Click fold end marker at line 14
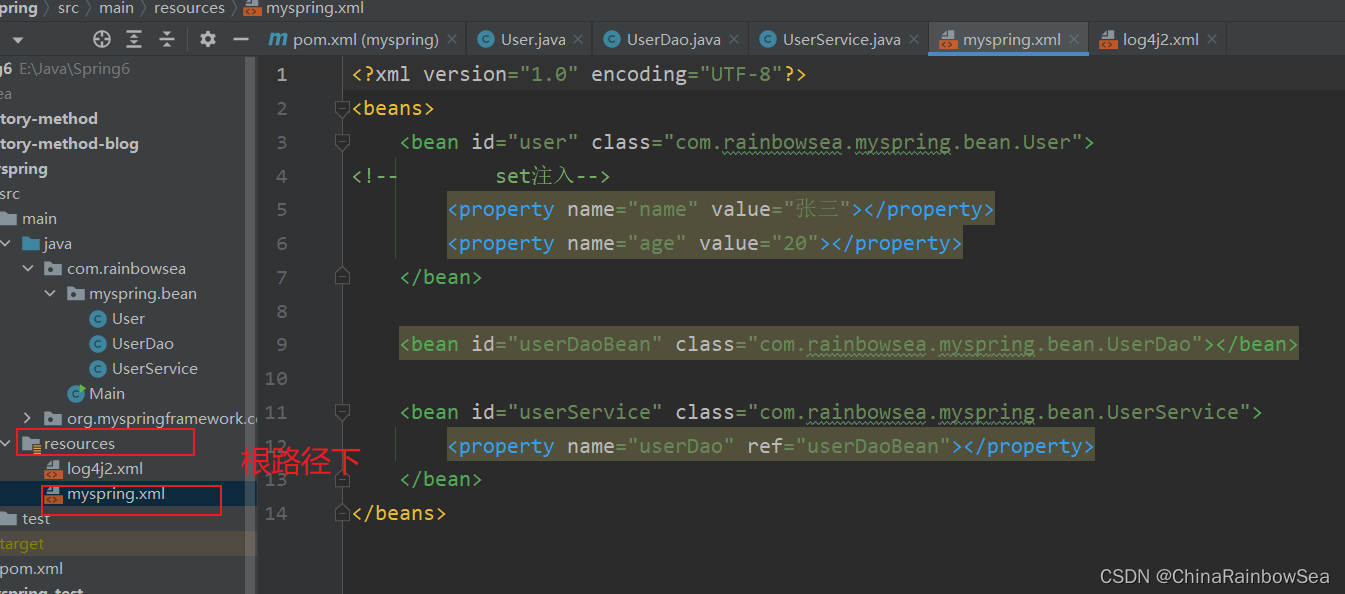 [343, 513]
